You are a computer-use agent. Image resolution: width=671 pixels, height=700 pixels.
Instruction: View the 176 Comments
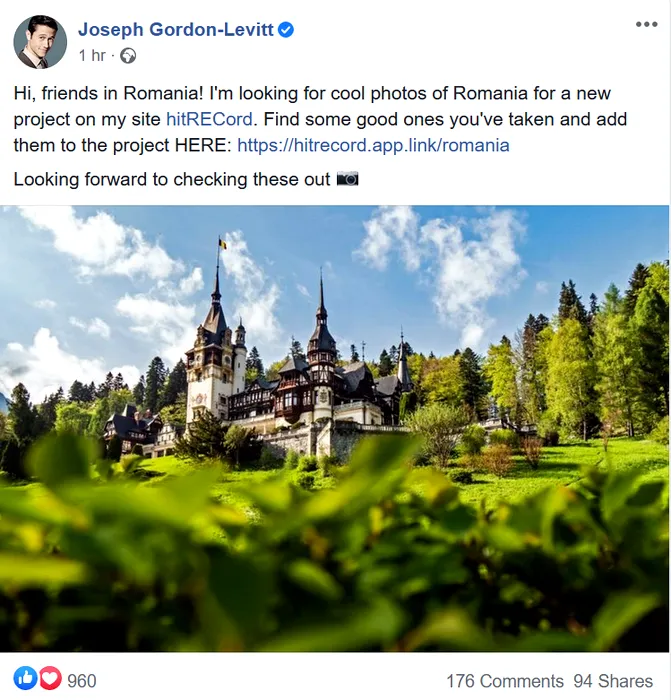505,681
